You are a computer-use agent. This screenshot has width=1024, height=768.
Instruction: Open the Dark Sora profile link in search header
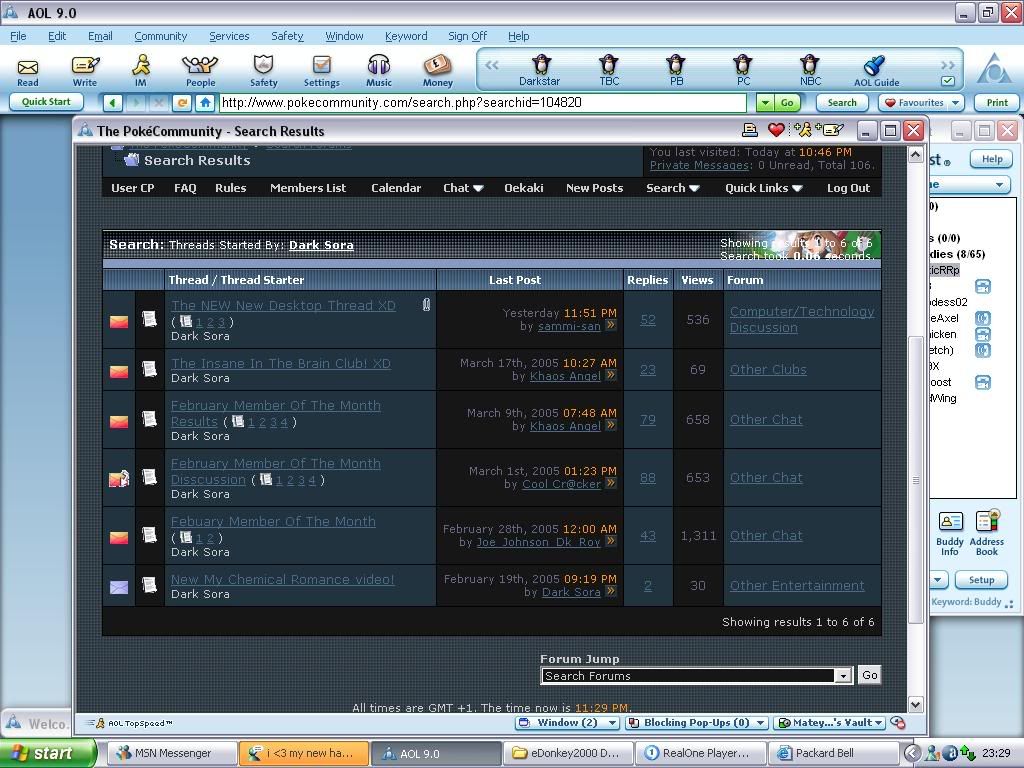tap(321, 245)
